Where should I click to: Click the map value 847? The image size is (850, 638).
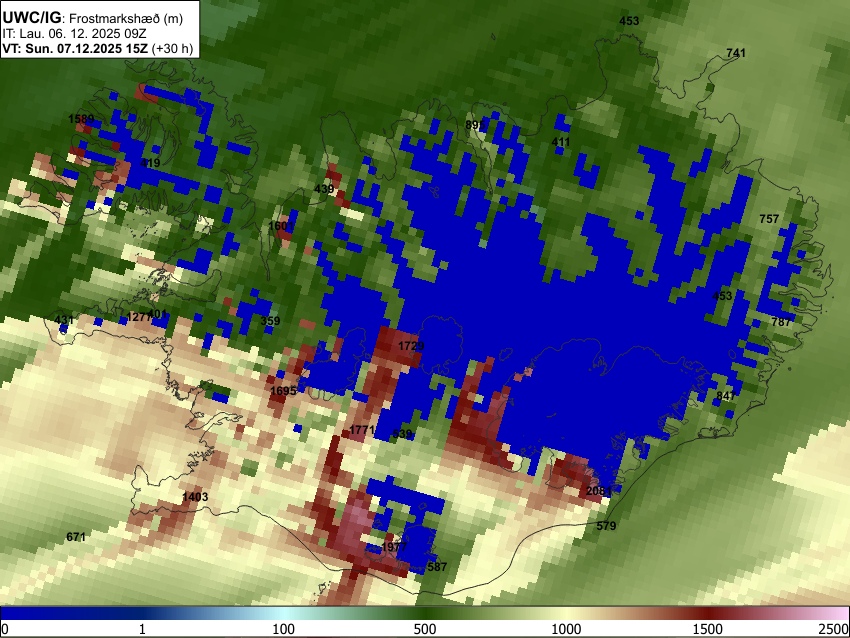tap(726, 395)
